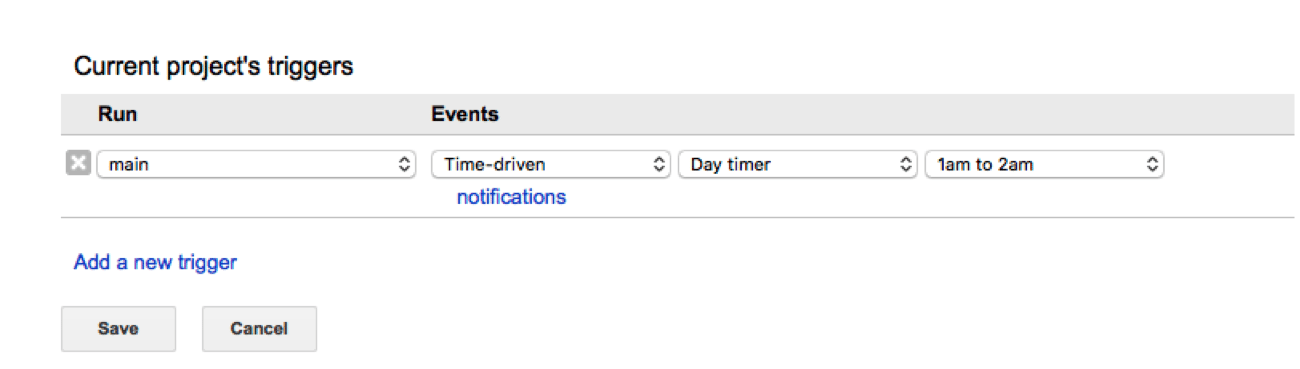Save the trigger settings
1300x369 pixels.
pos(118,329)
